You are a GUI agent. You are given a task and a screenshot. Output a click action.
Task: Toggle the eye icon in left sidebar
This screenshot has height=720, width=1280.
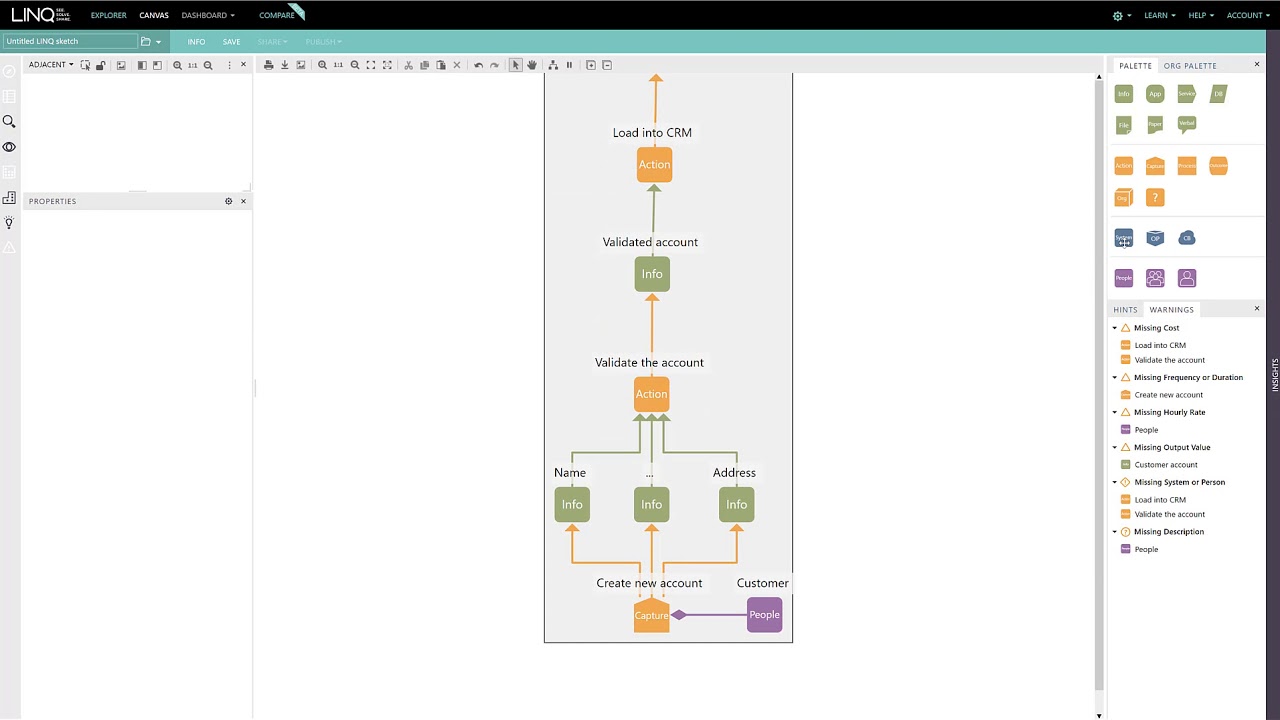[x=9, y=147]
